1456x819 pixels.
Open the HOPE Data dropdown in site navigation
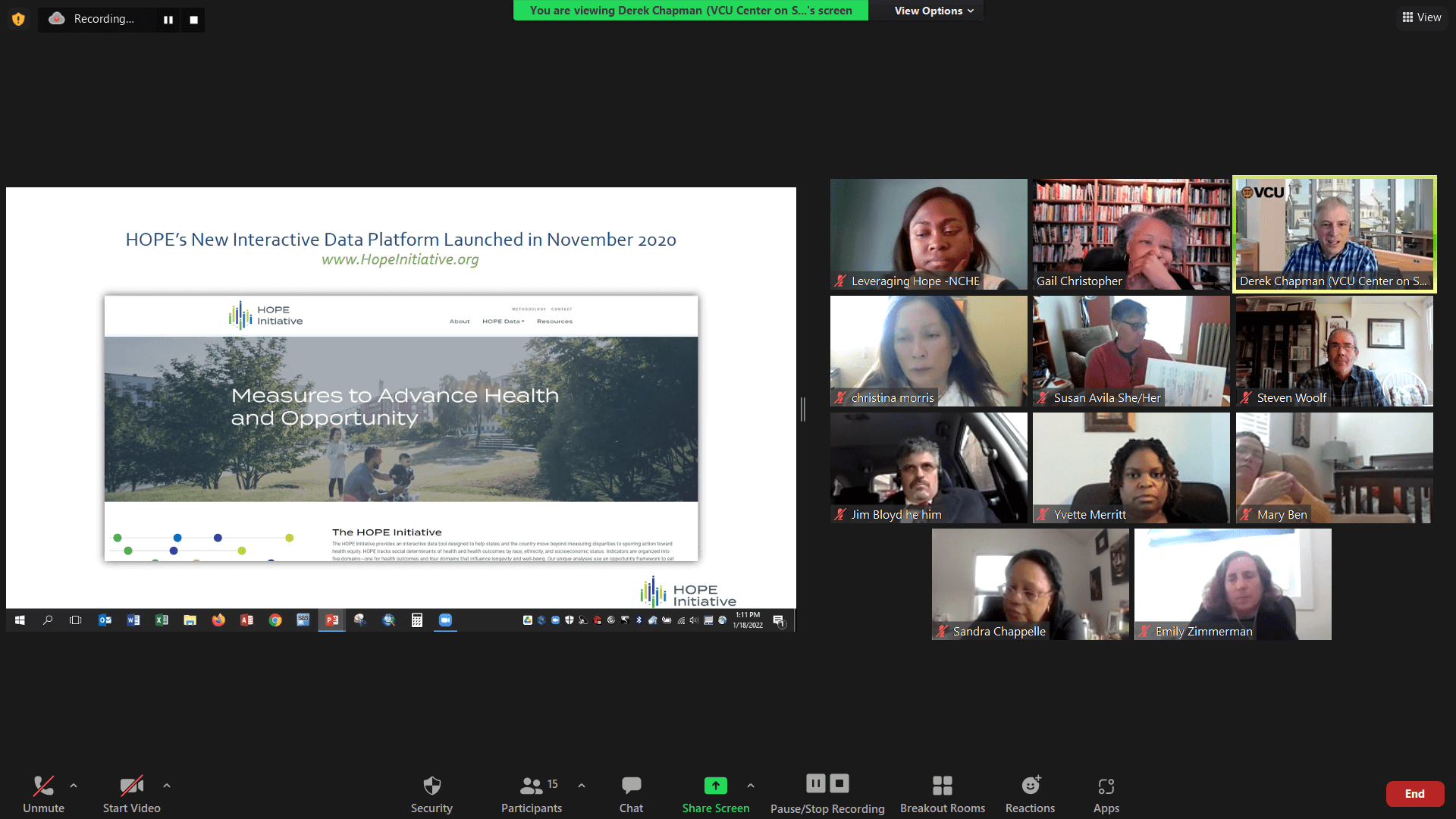(503, 322)
